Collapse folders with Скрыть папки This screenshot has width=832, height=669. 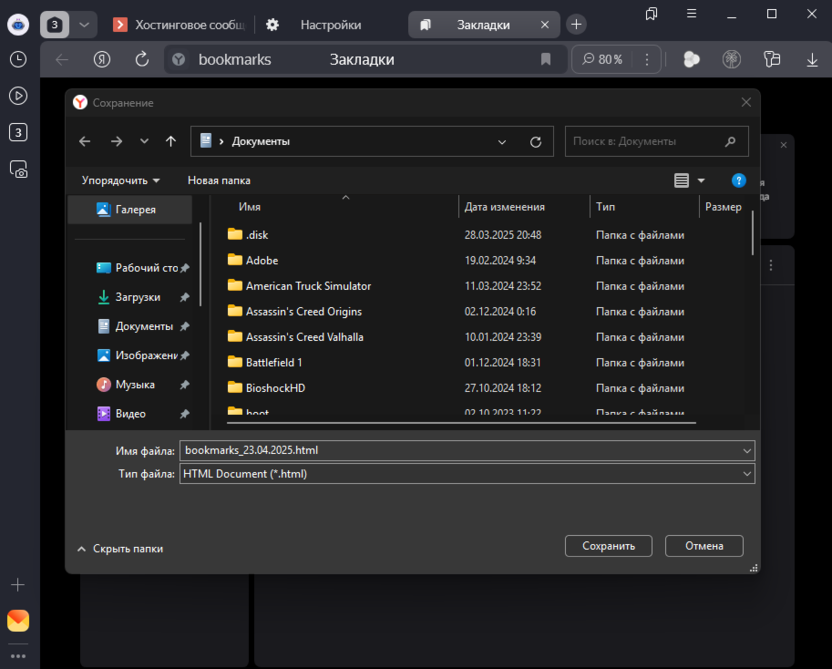point(120,549)
